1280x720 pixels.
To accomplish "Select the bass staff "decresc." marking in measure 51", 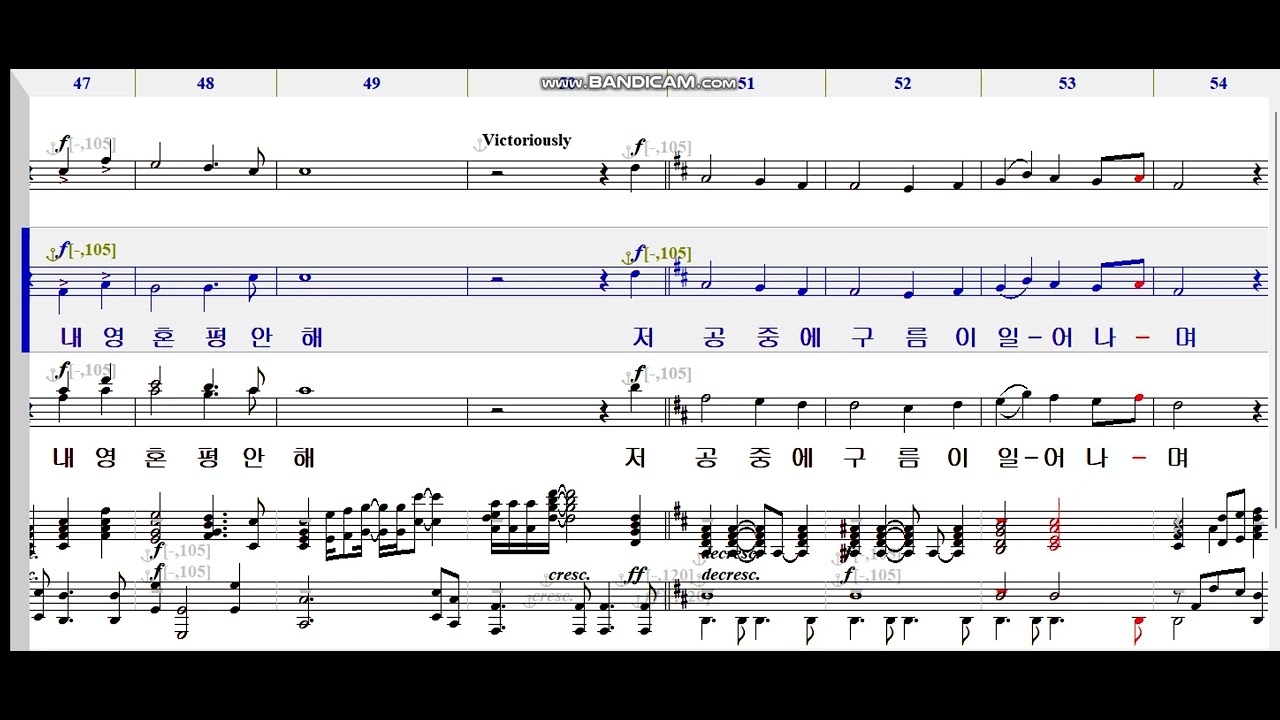I will (730, 575).
